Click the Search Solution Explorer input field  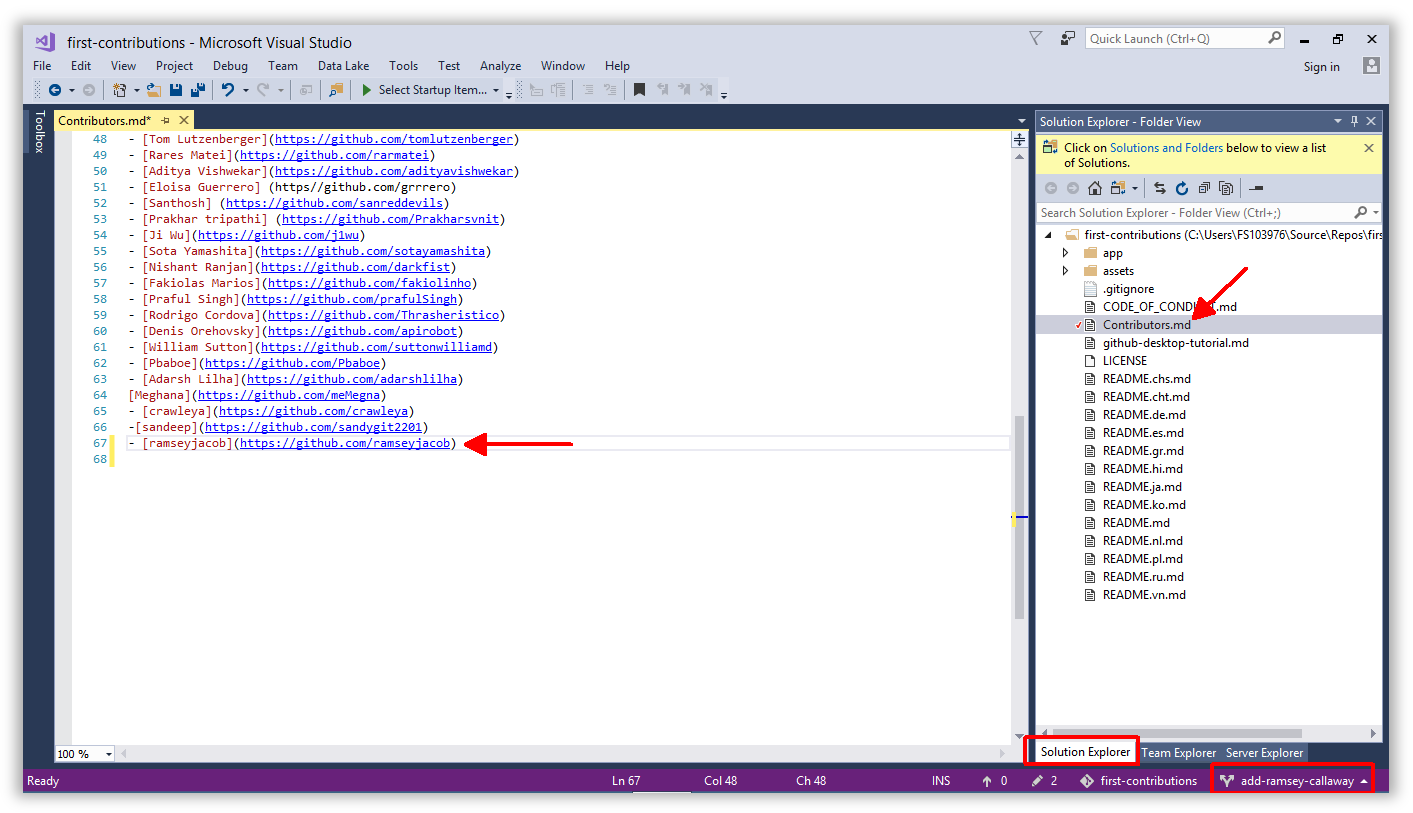[x=1195, y=213]
